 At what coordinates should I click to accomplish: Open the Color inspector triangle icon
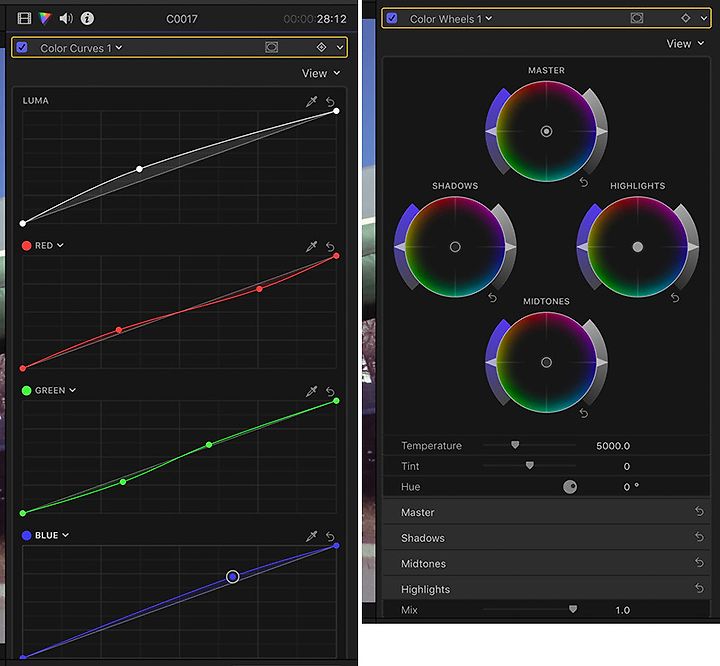(45, 18)
